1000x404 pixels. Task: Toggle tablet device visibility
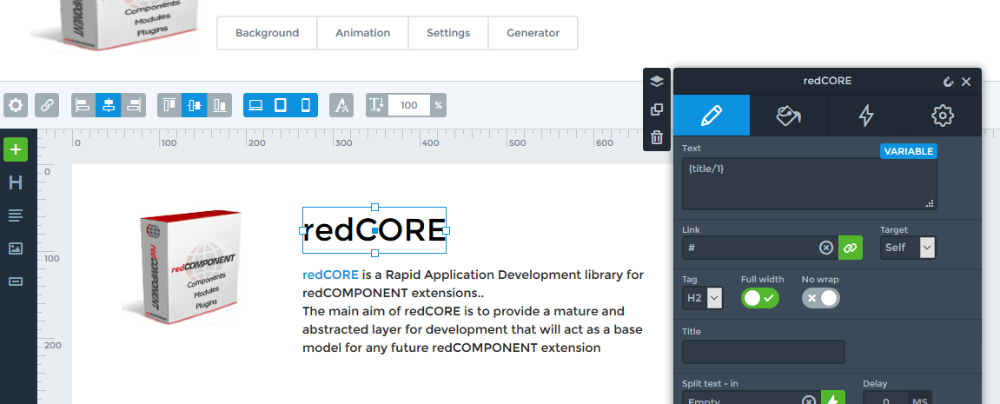(281, 105)
